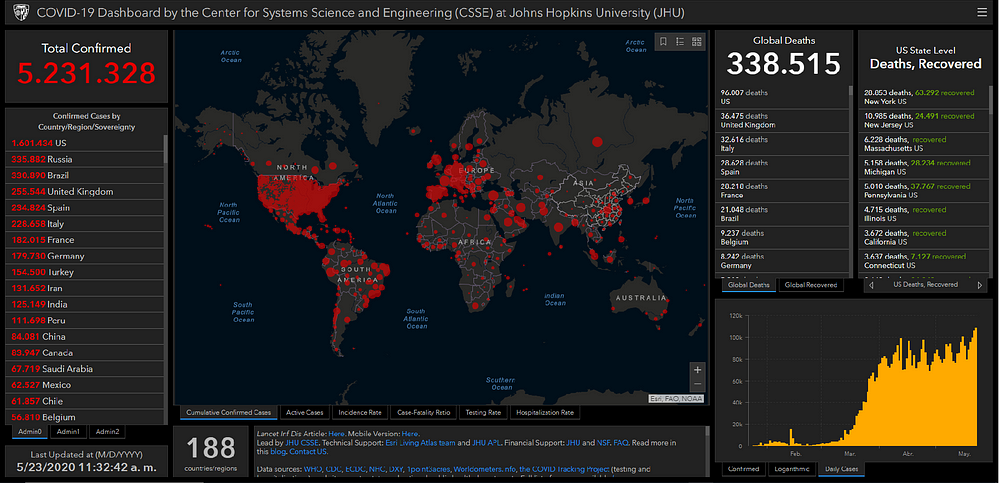Switch to Global Recovered tab
The width and height of the screenshot is (1000, 483).
811,285
